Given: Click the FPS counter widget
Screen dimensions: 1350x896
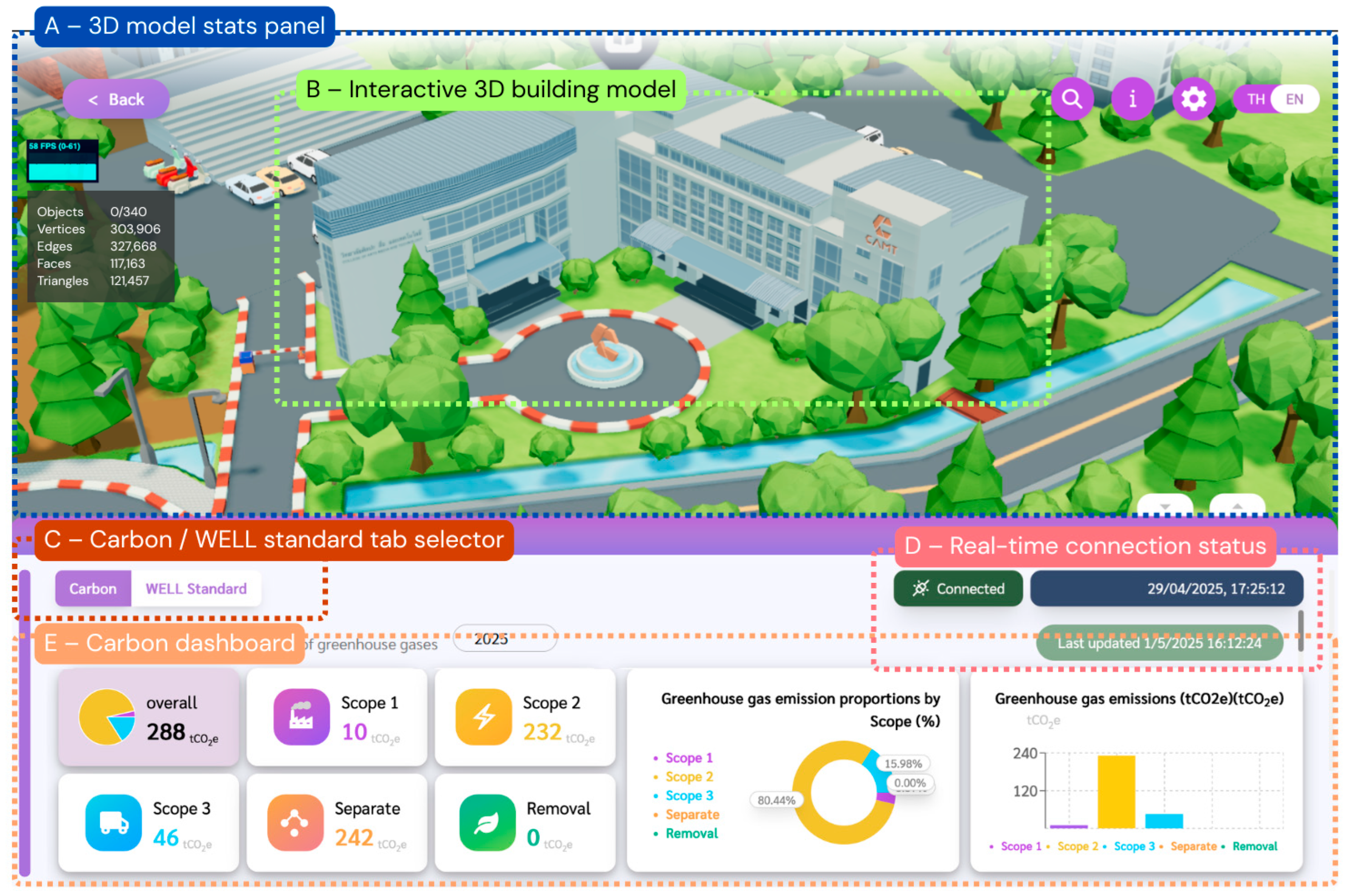Looking at the screenshot, I should point(62,161).
